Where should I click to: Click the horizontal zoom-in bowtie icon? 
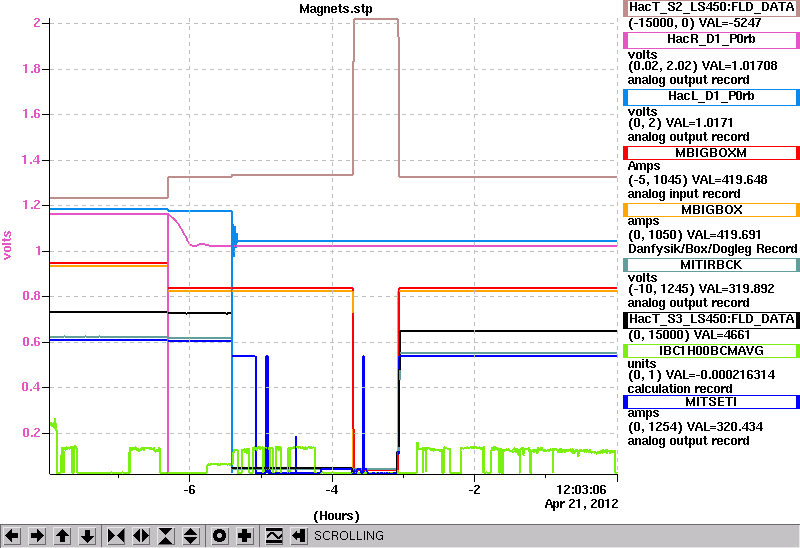click(x=116, y=536)
